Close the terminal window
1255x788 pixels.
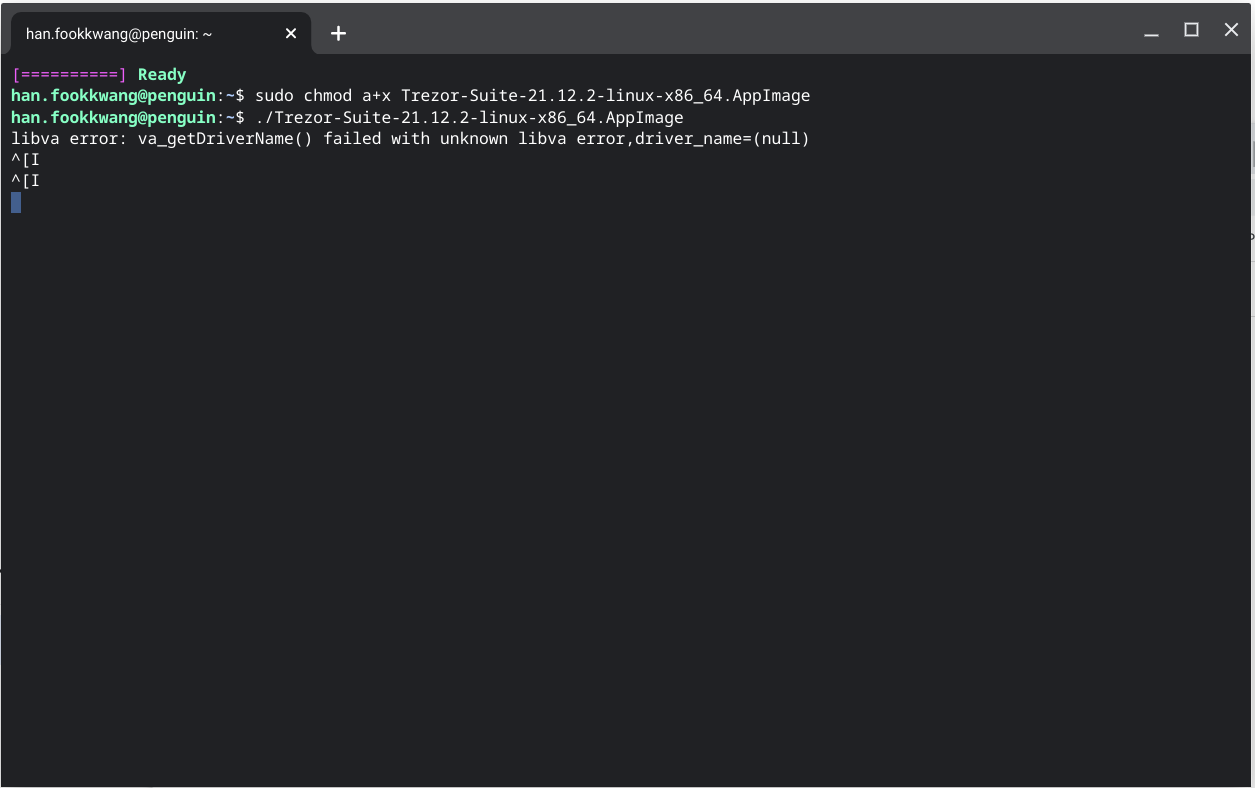point(1231,30)
